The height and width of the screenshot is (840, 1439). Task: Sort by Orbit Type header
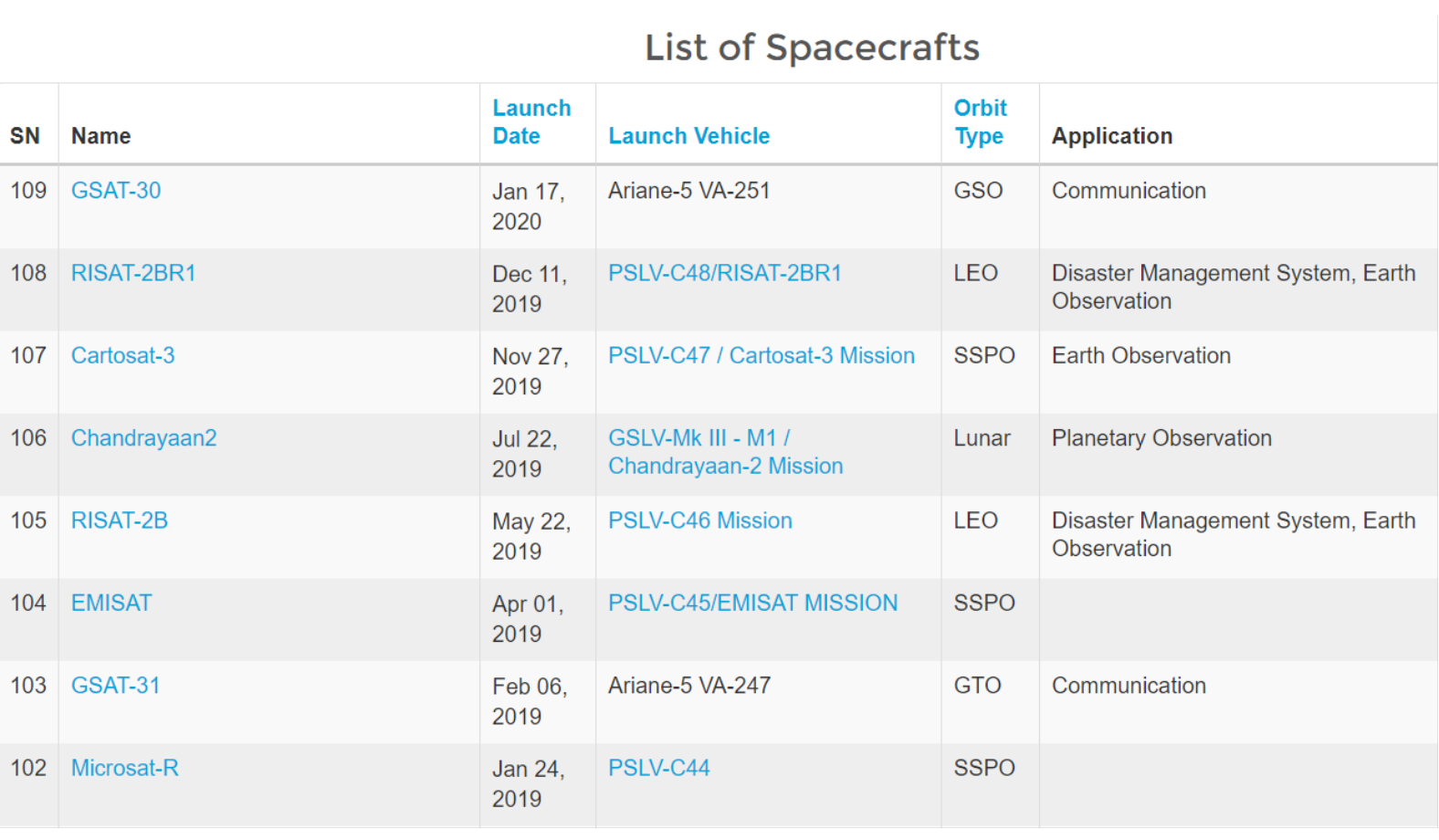click(x=981, y=122)
